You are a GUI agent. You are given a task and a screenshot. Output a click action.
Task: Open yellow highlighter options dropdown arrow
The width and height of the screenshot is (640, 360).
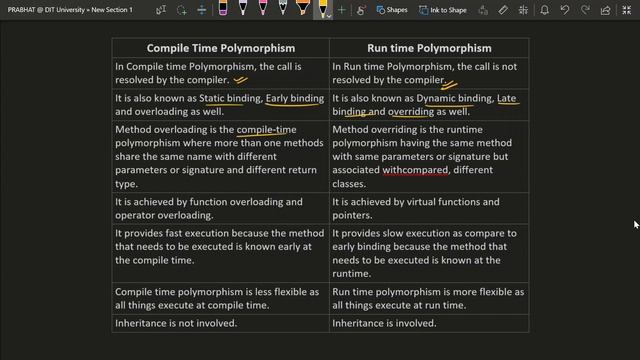pos(329,16)
